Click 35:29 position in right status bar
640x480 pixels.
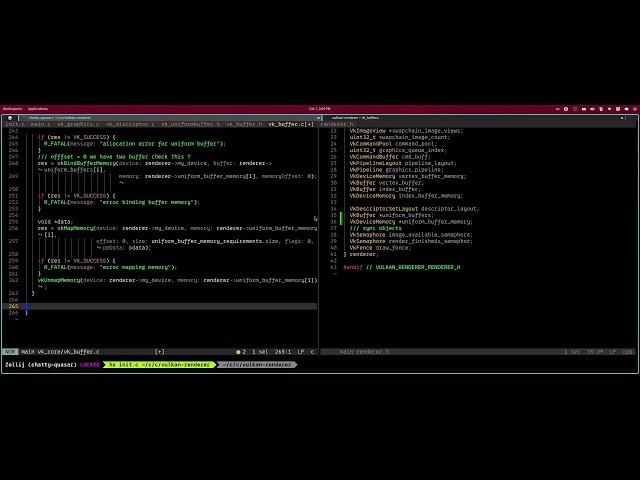594,352
